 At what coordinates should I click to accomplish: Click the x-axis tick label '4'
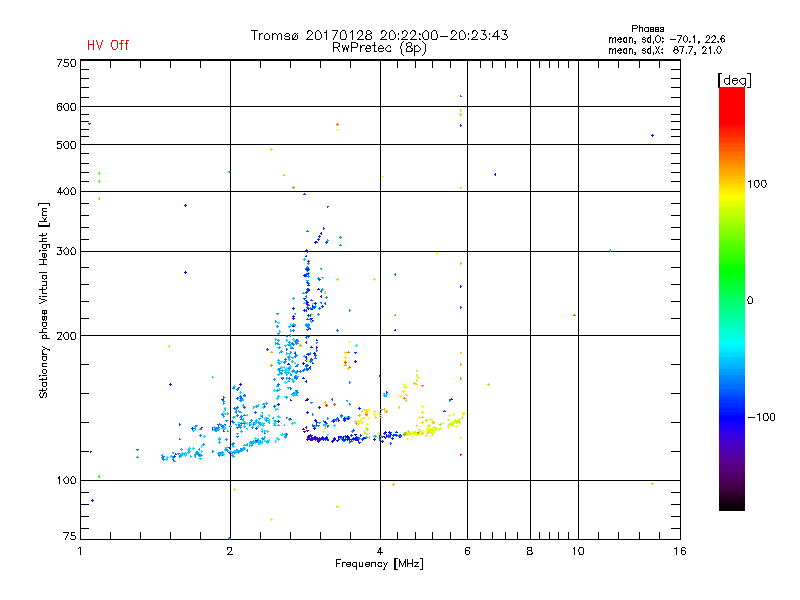tap(380, 551)
